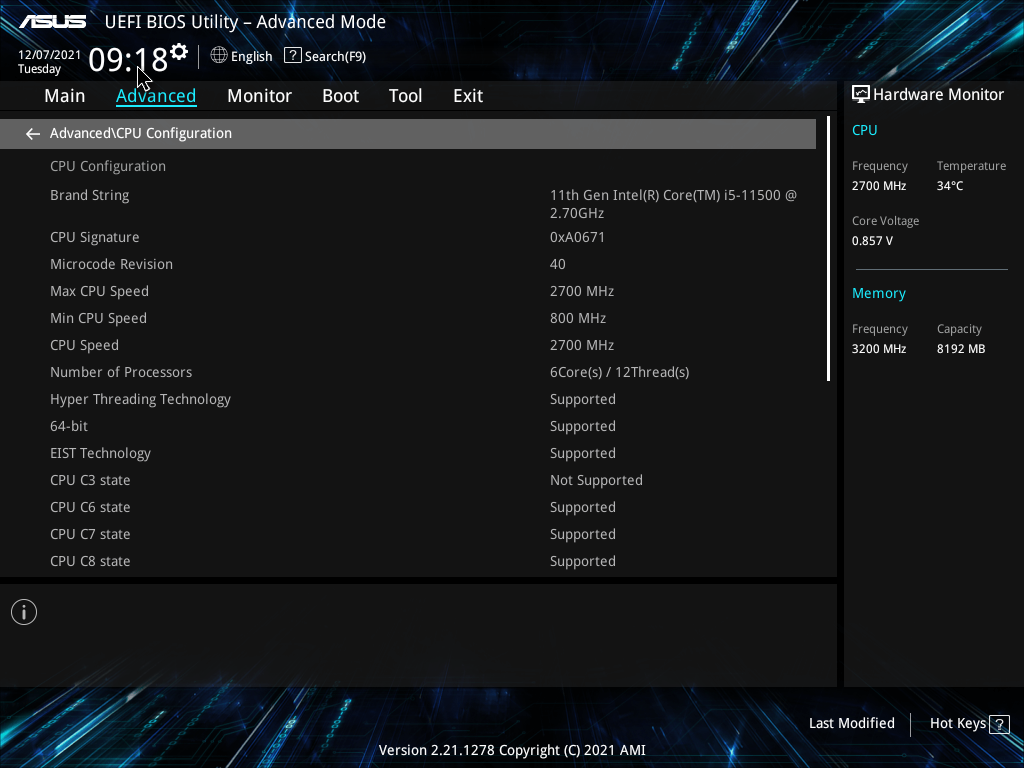Click the 09:18 clock display
1024x768 pixels.
pyautogui.click(x=128, y=60)
